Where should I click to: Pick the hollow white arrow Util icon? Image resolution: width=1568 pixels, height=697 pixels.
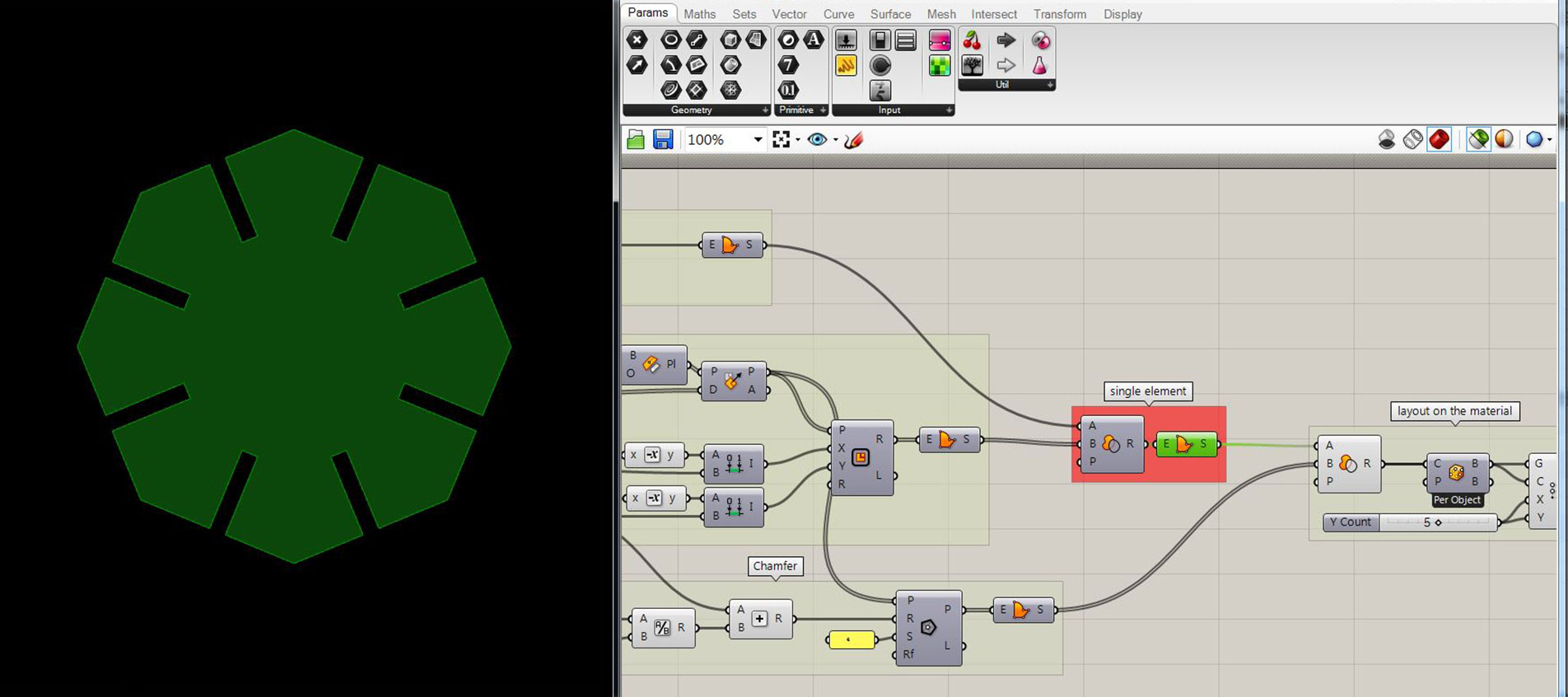point(1006,65)
